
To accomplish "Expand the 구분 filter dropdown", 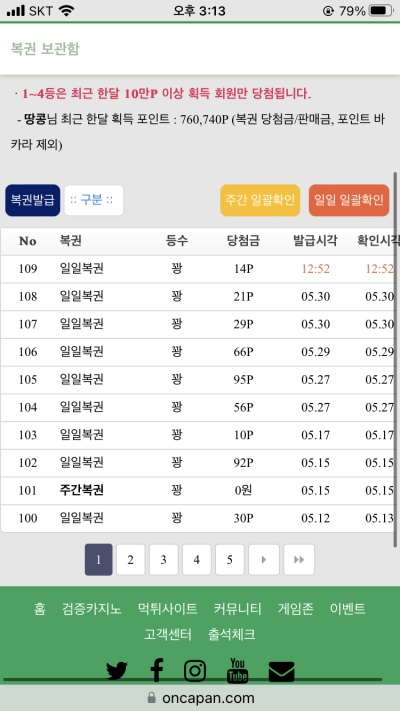I will click(94, 200).
